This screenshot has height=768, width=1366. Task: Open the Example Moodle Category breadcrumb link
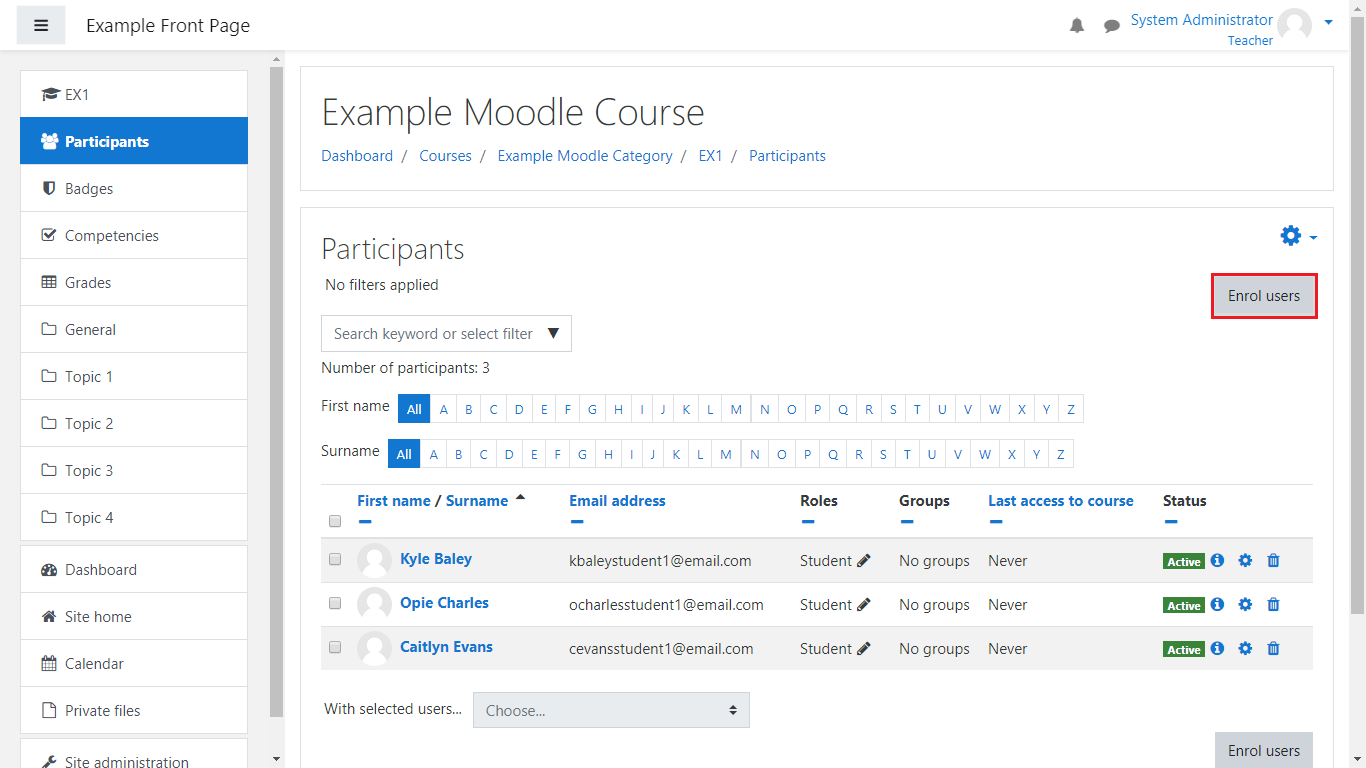click(x=585, y=156)
